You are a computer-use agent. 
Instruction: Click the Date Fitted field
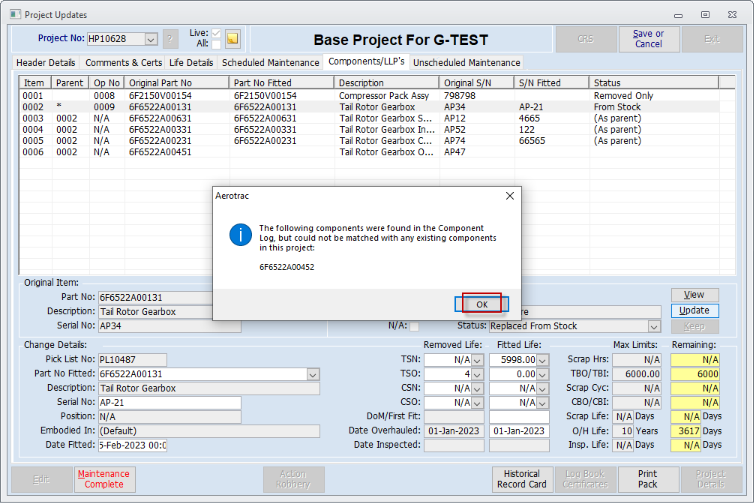(x=132, y=445)
